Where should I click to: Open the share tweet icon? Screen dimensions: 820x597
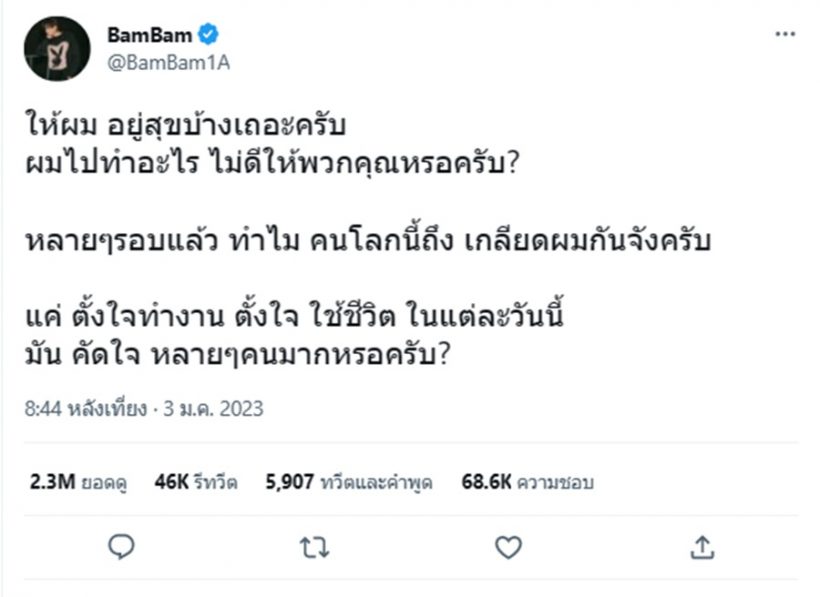(702, 546)
